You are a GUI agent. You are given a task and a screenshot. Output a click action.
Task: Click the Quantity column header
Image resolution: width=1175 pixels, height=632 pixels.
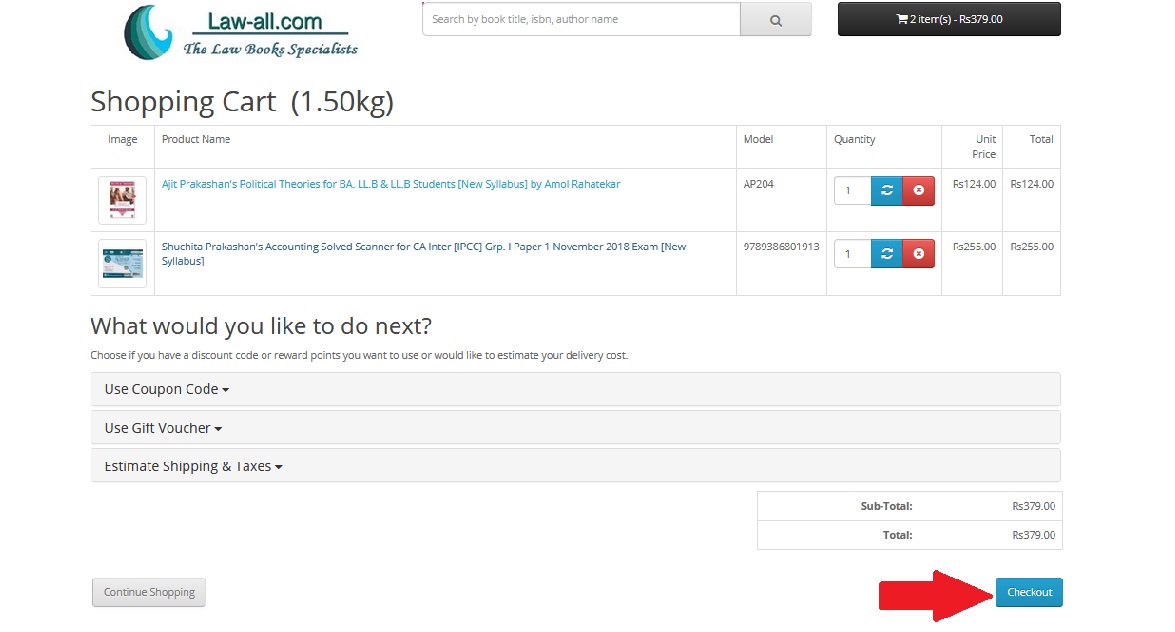(x=854, y=139)
